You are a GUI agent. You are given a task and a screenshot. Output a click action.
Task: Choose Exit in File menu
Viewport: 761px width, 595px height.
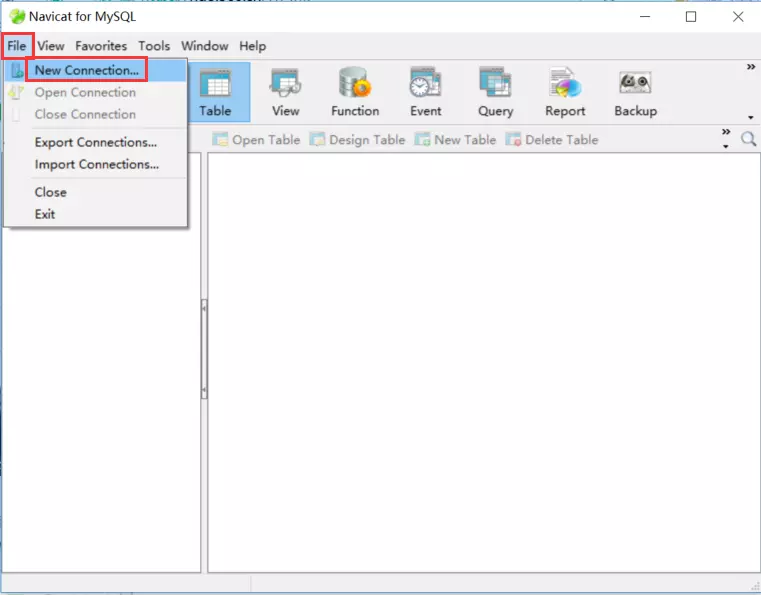(96, 214)
